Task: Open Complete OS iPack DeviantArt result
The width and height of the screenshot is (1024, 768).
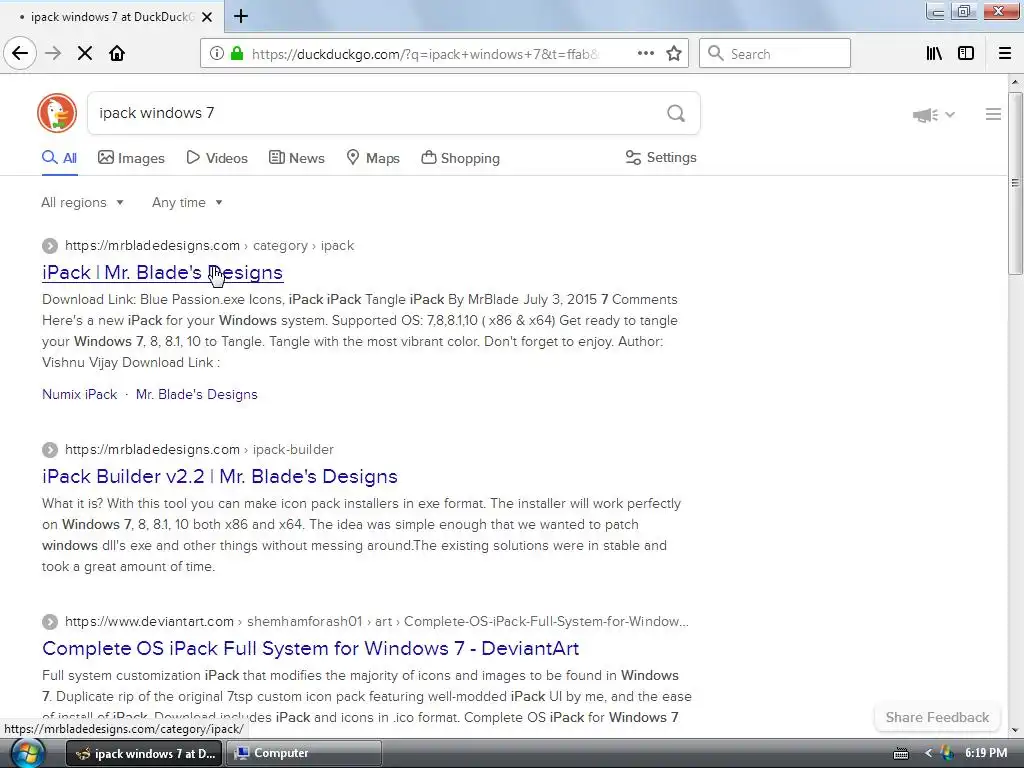Action: (x=310, y=648)
